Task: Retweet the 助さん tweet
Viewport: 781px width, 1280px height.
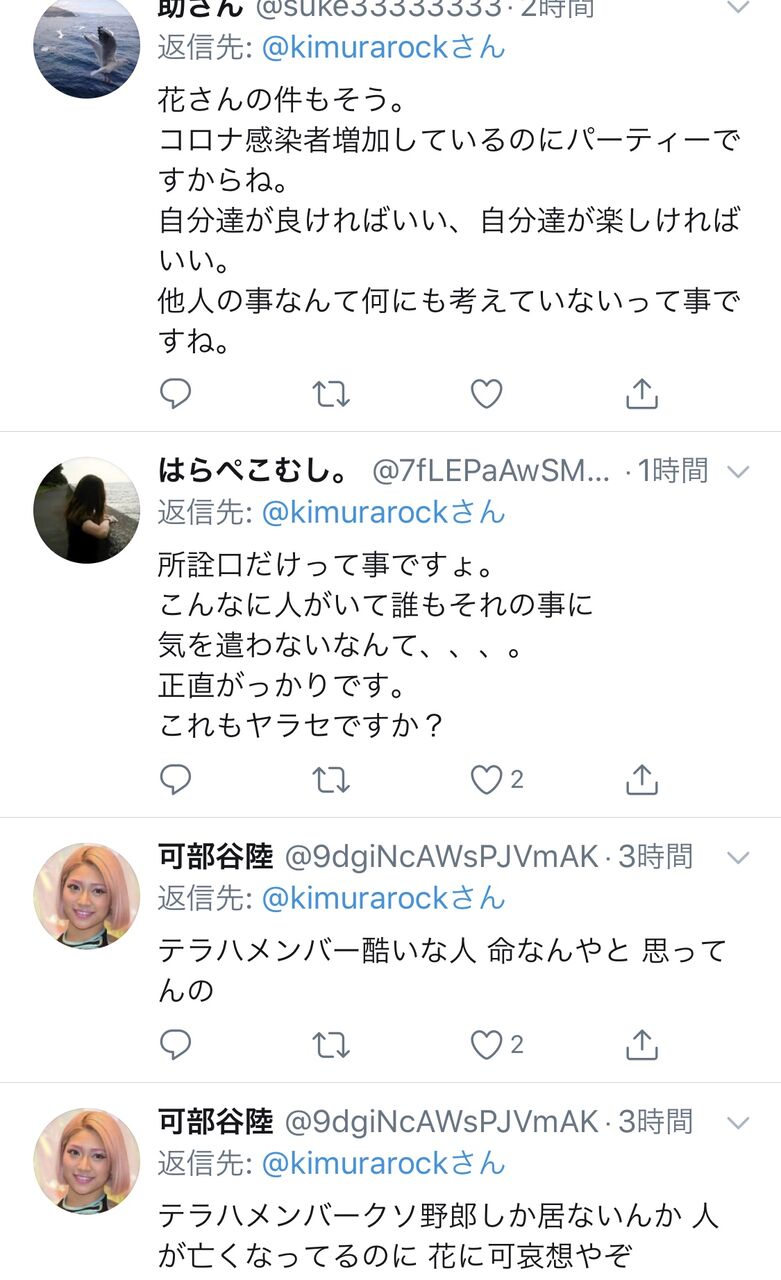Action: [331, 394]
